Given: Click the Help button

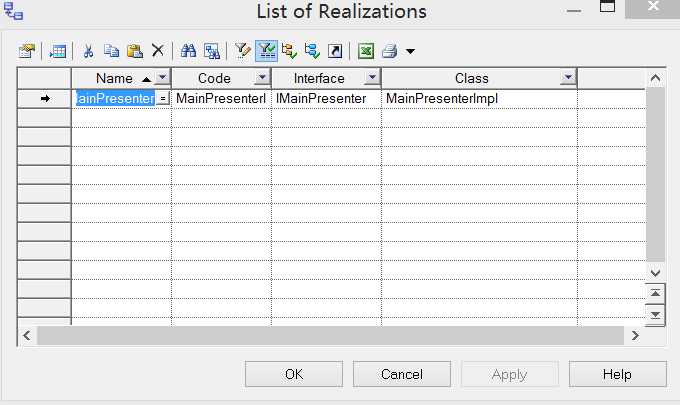Looking at the screenshot, I should pos(617,374).
